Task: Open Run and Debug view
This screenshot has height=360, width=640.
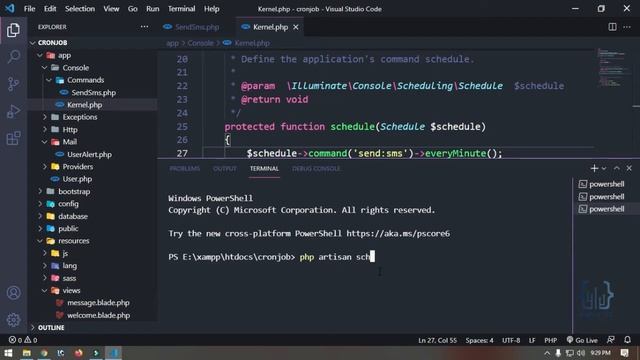Action: 13,111
